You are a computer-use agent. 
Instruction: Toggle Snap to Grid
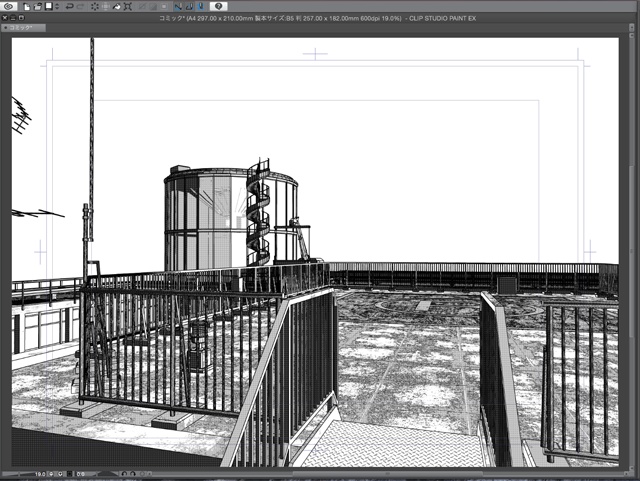click(x=200, y=7)
